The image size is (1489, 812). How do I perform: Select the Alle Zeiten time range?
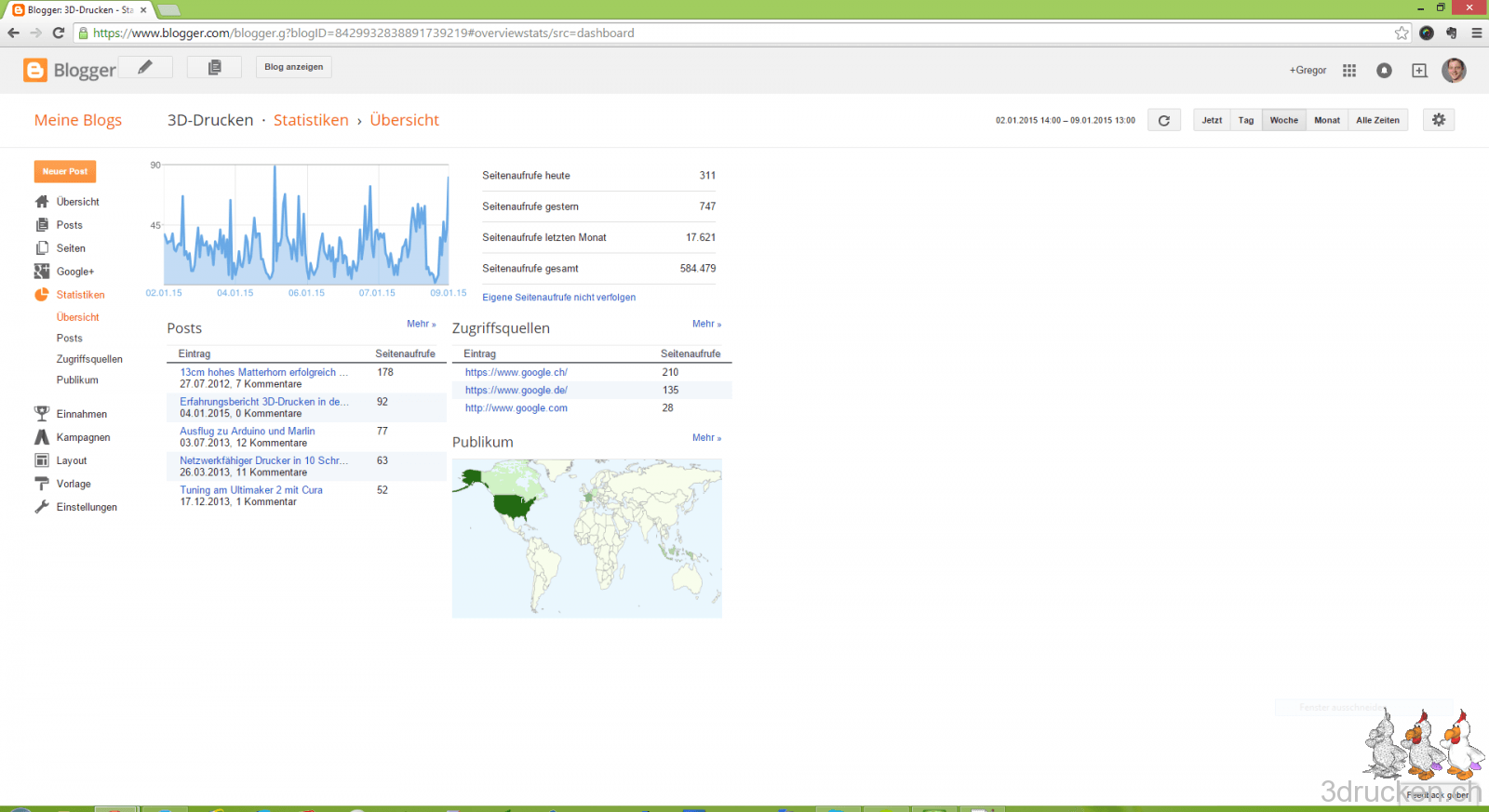pyautogui.click(x=1378, y=120)
